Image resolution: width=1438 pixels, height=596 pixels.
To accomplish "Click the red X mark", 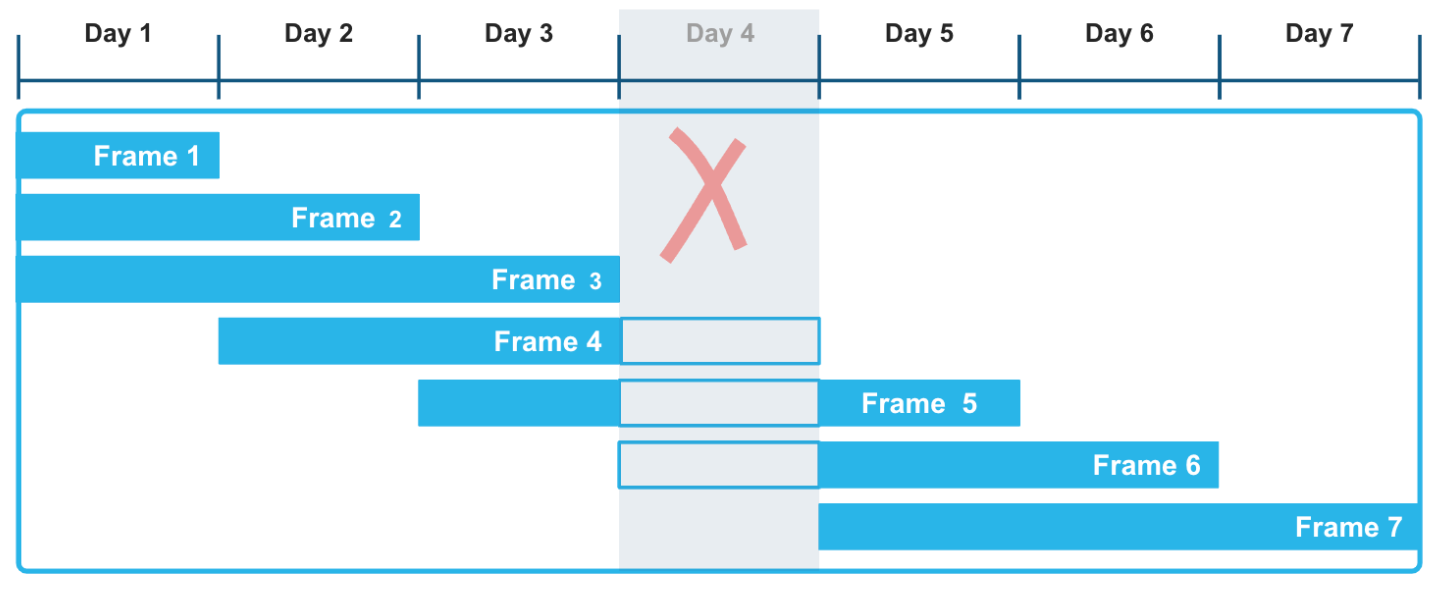I will click(704, 195).
